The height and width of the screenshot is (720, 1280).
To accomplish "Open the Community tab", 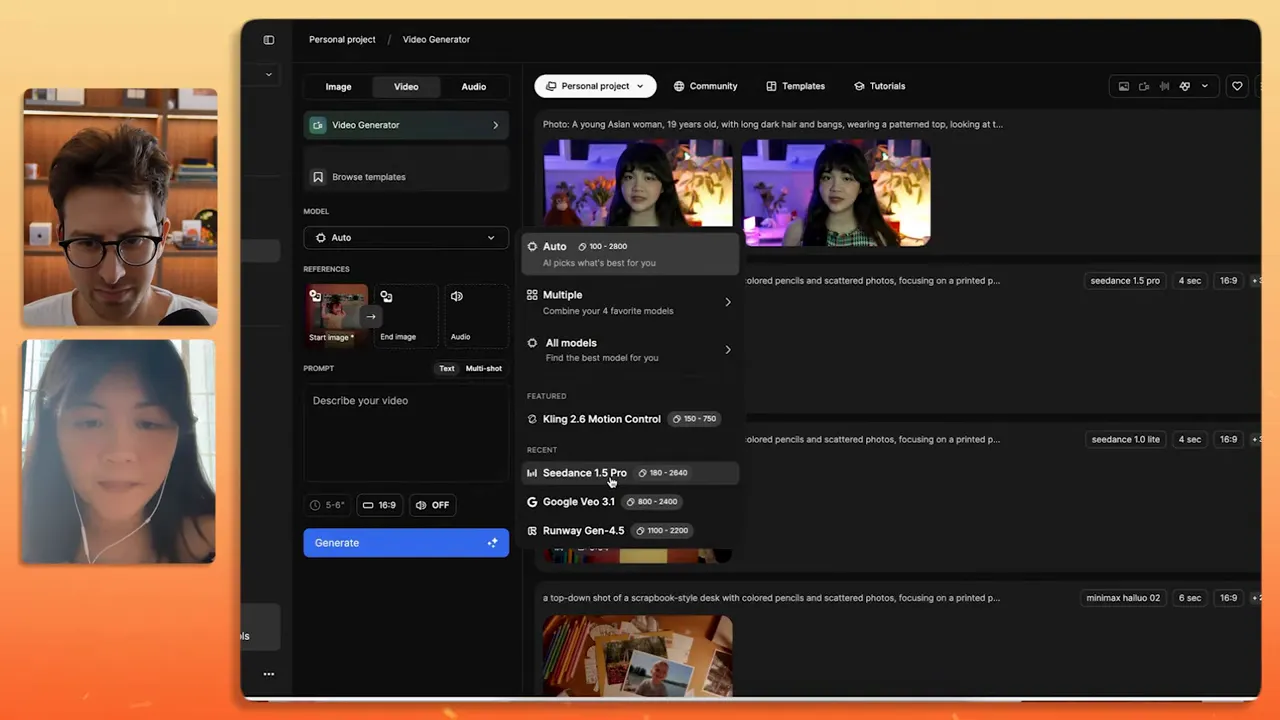I will click(x=705, y=86).
